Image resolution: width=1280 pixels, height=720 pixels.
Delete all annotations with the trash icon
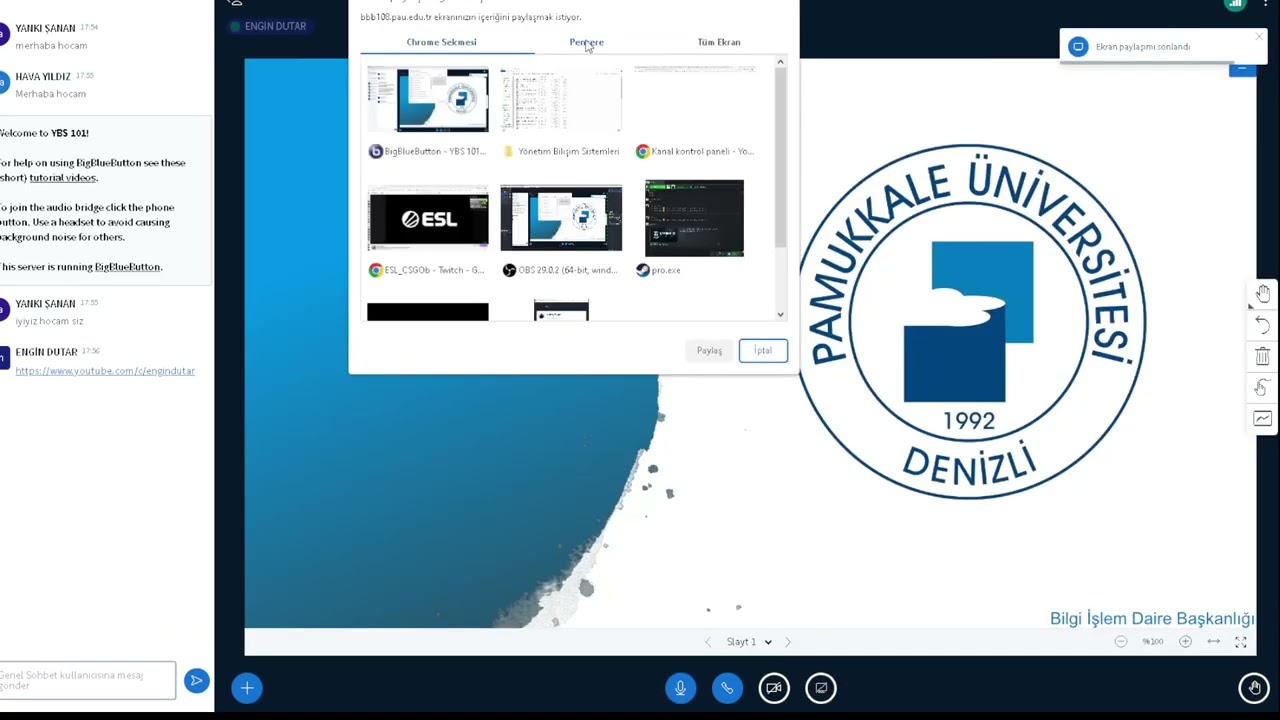1263,356
